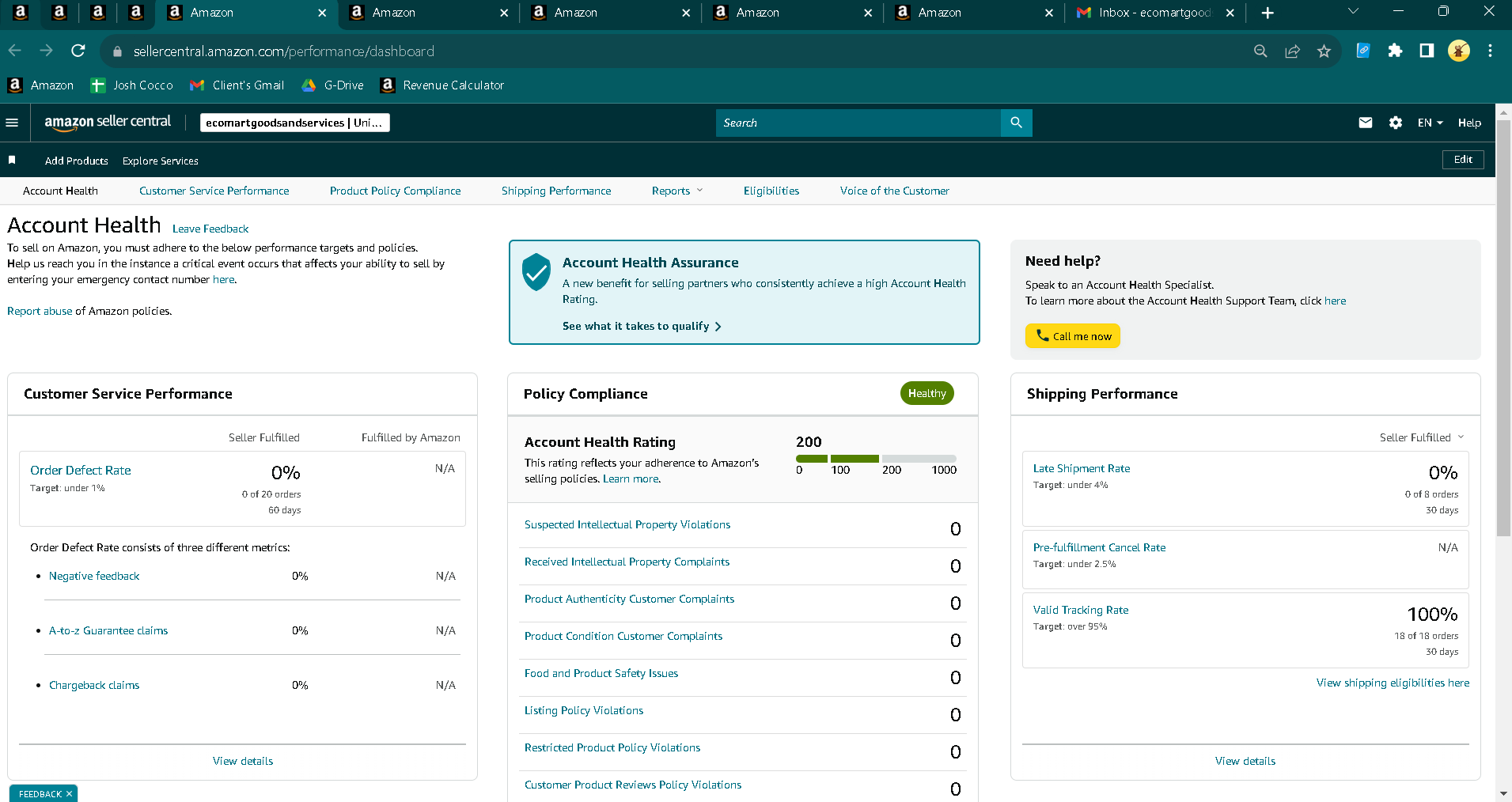Open Voice of the Customer tab
The height and width of the screenshot is (802, 1512).
(895, 191)
